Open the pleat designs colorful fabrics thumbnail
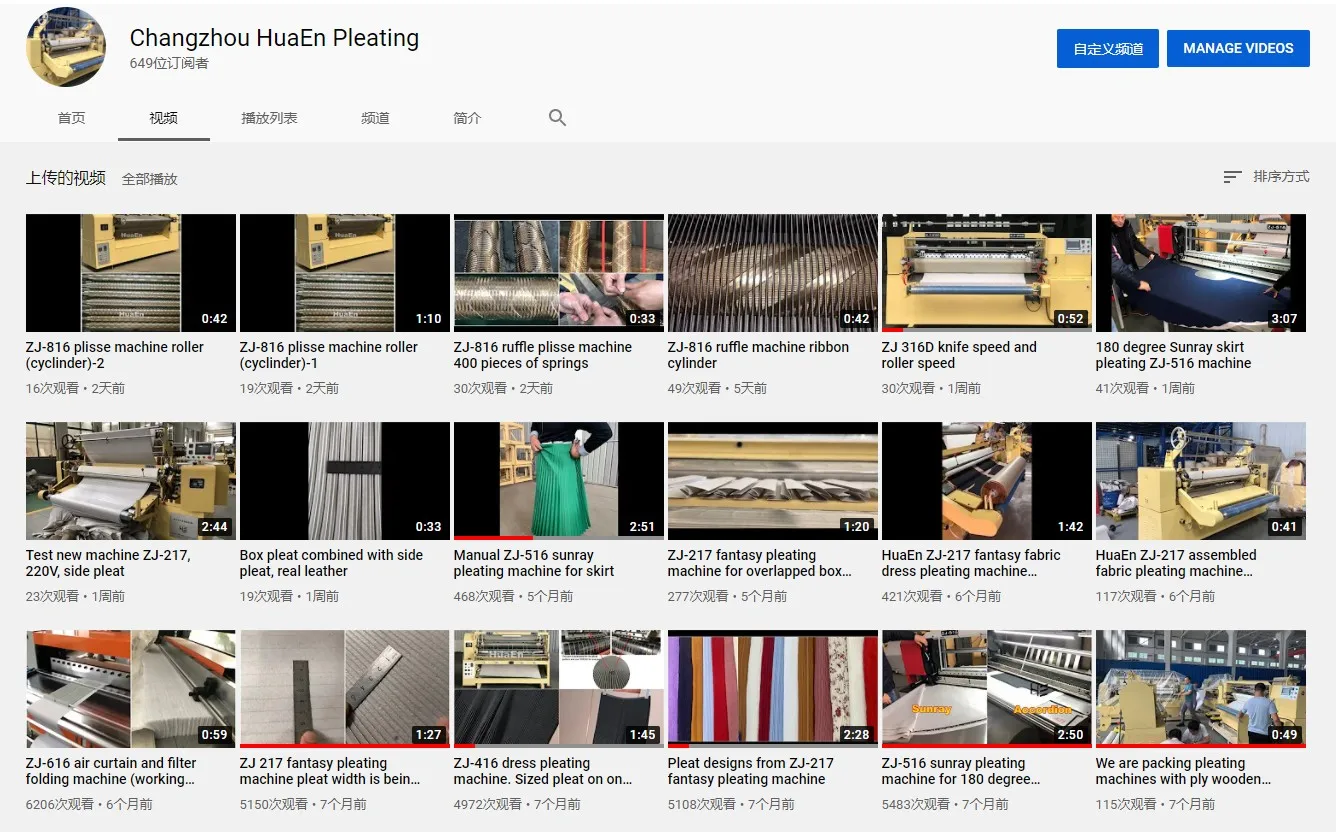This screenshot has width=1336, height=832. 772,688
